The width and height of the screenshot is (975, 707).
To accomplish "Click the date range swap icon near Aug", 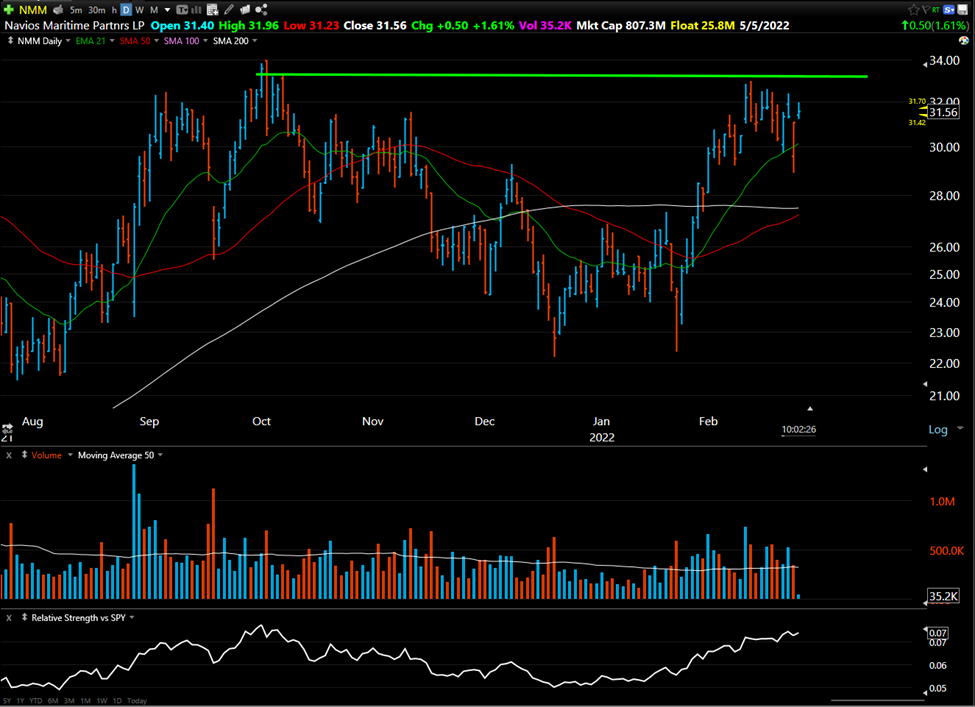I will (7, 428).
